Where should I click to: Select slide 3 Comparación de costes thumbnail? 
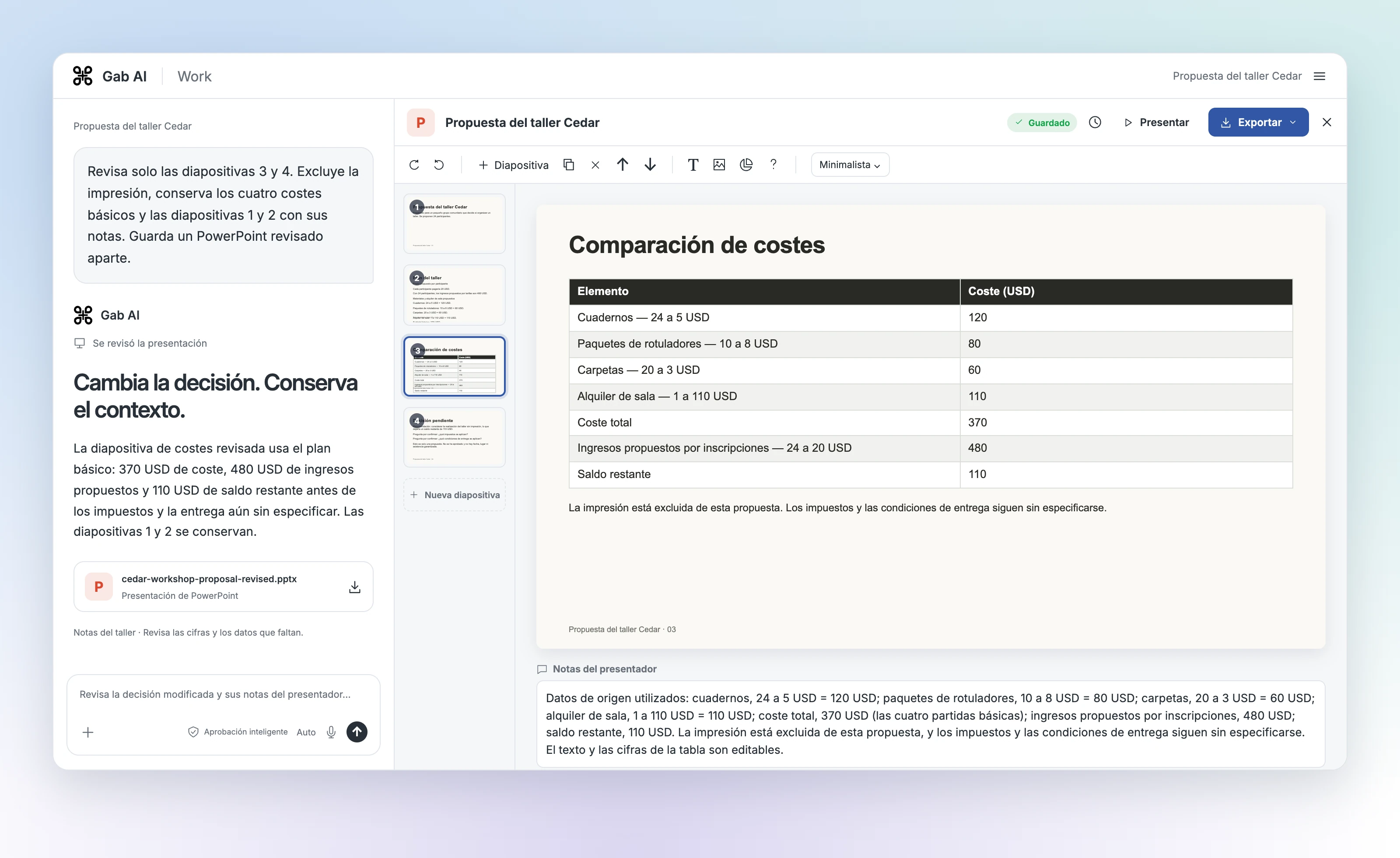tap(455, 366)
